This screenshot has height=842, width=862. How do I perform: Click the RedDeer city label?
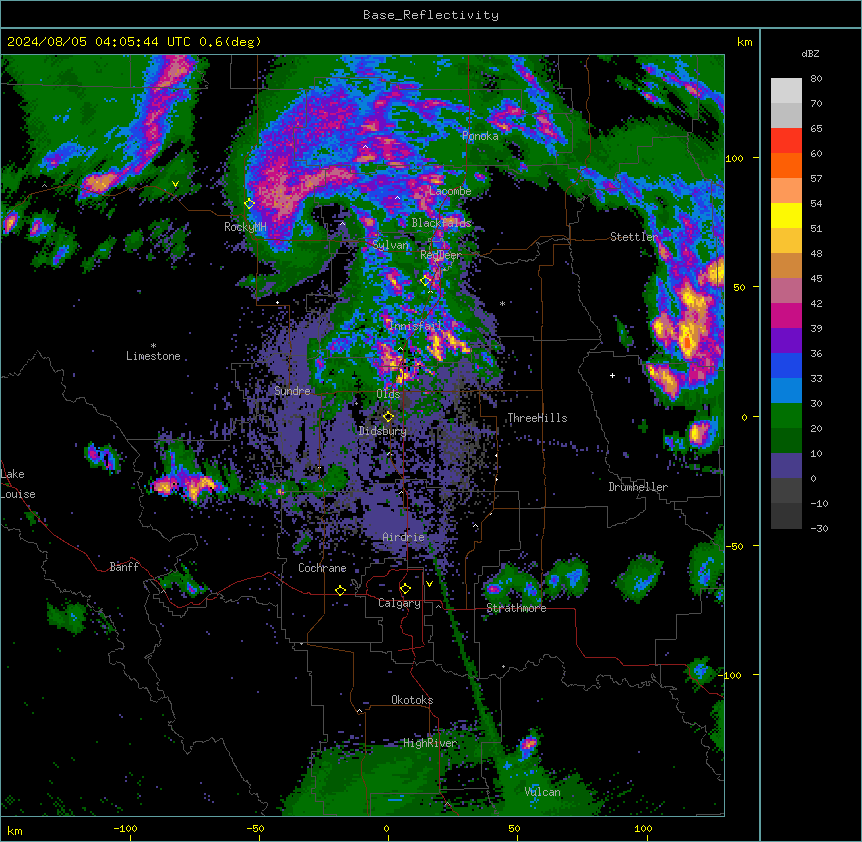pyautogui.click(x=440, y=255)
